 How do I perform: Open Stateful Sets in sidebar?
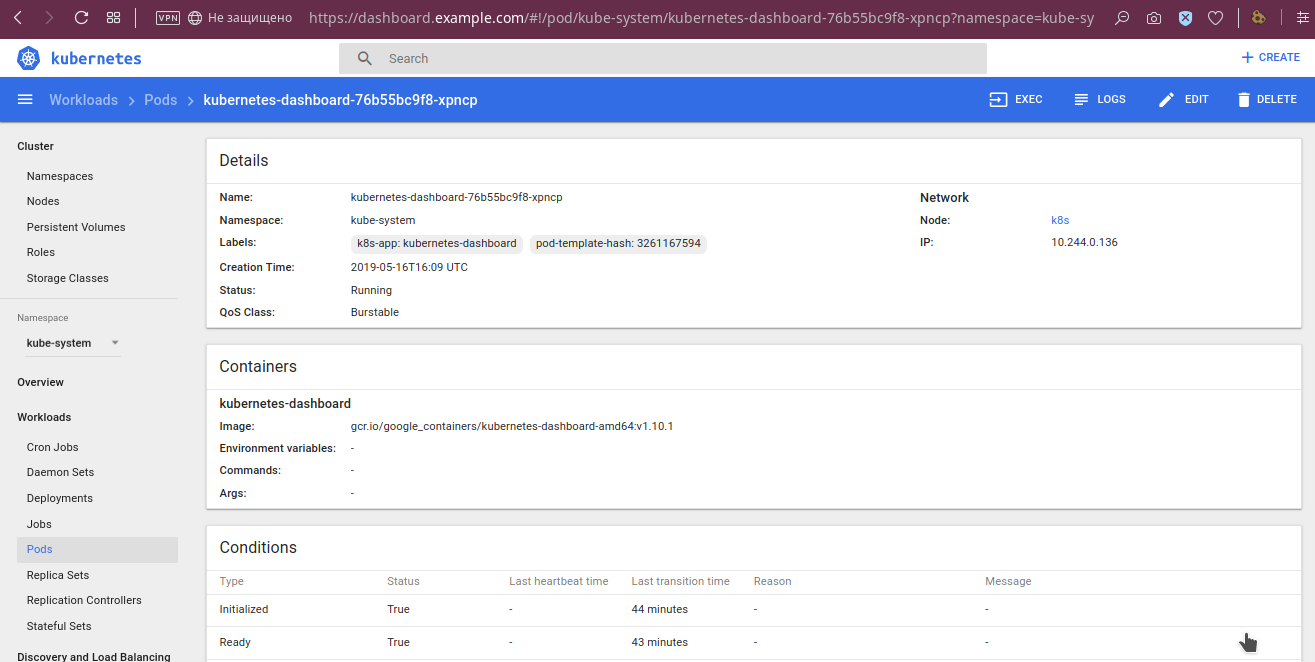59,626
